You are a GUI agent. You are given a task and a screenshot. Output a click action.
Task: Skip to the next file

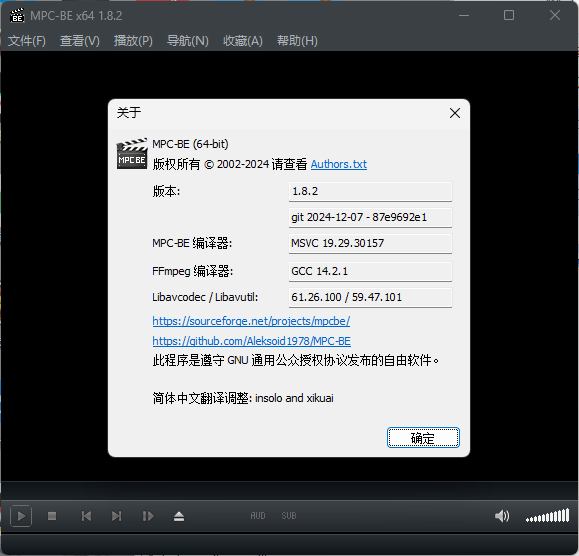[117, 516]
